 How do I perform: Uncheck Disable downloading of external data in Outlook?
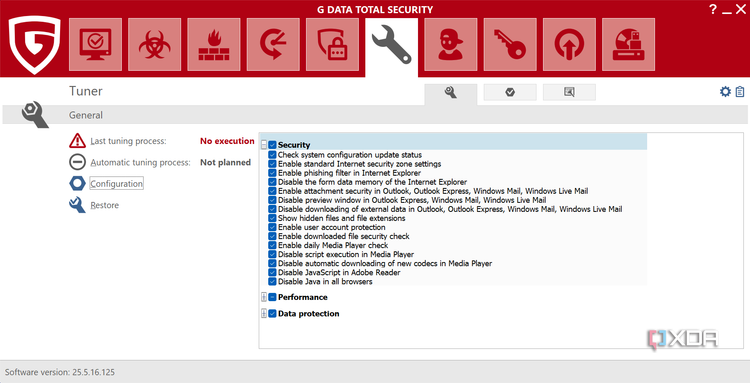click(272, 209)
